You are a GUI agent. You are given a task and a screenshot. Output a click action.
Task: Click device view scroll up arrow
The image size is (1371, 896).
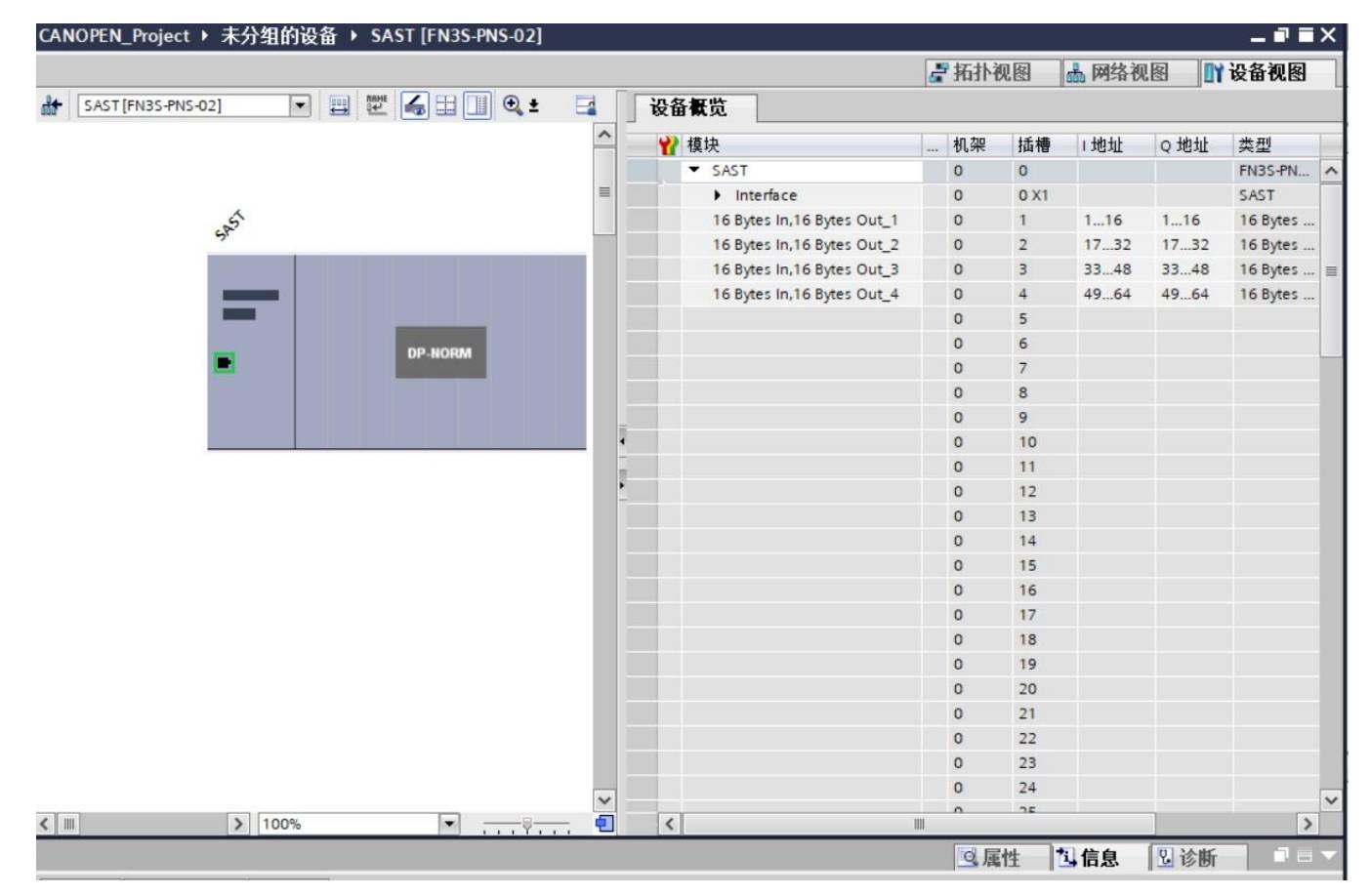(x=604, y=135)
